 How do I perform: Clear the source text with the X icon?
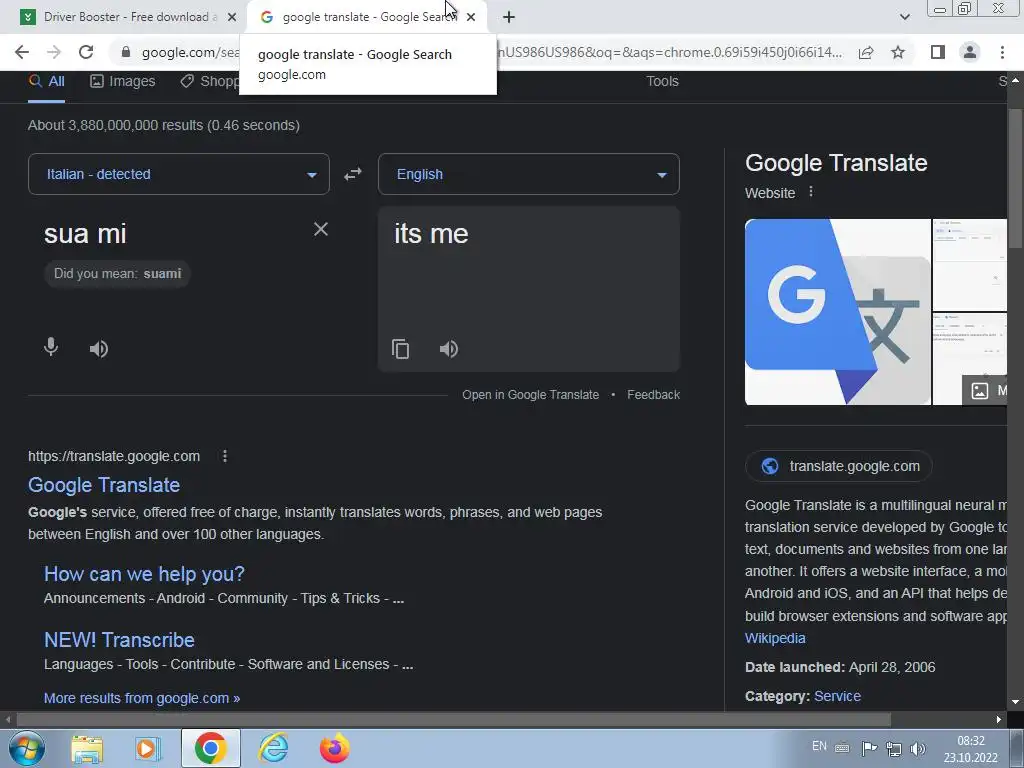pyautogui.click(x=321, y=229)
